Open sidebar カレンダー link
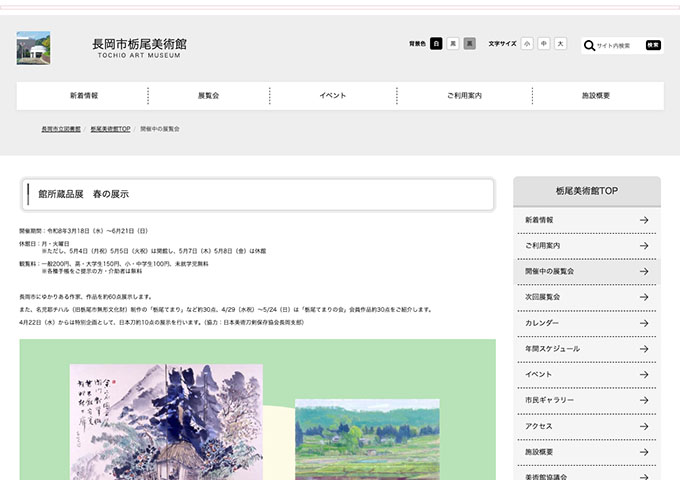This screenshot has height=480, width=680. [587, 323]
